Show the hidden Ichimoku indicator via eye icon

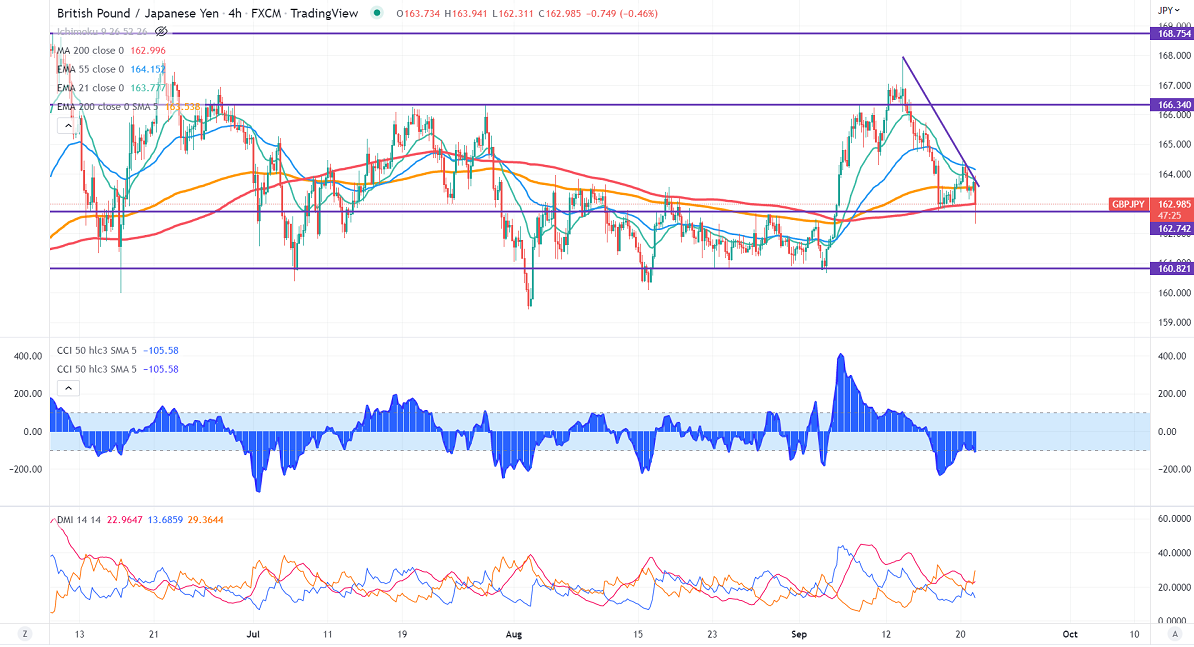pos(161,32)
